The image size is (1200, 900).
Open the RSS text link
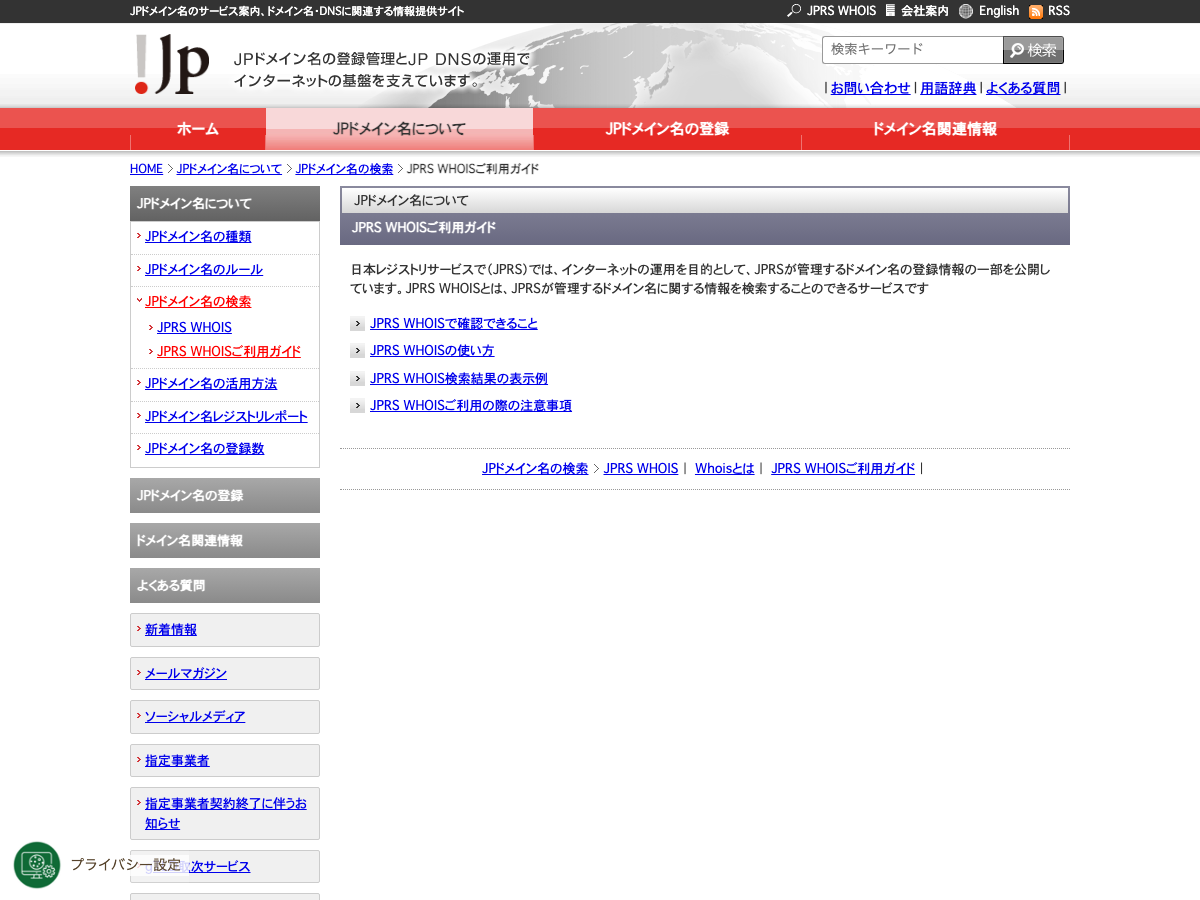[1059, 11]
